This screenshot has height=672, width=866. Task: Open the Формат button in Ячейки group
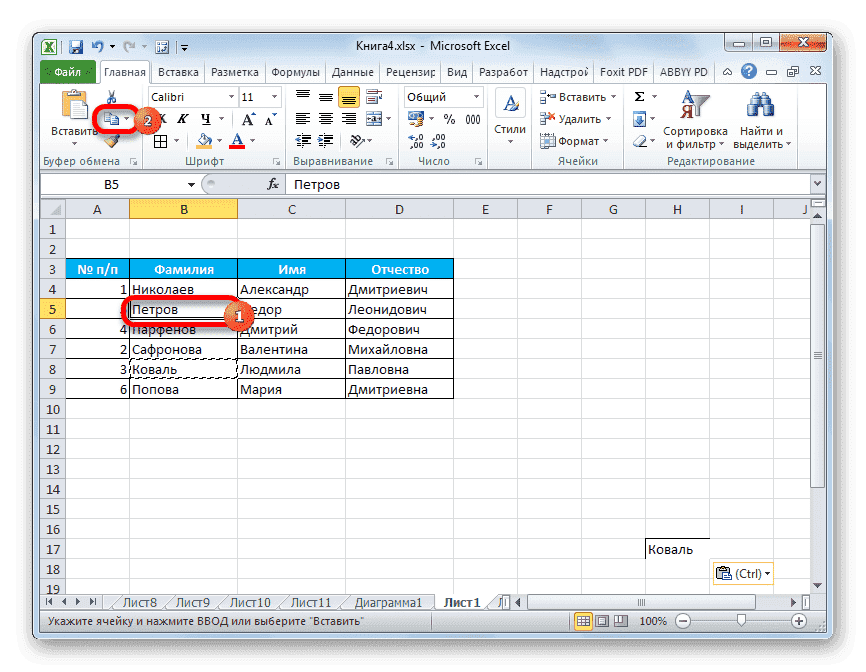pyautogui.click(x=579, y=140)
